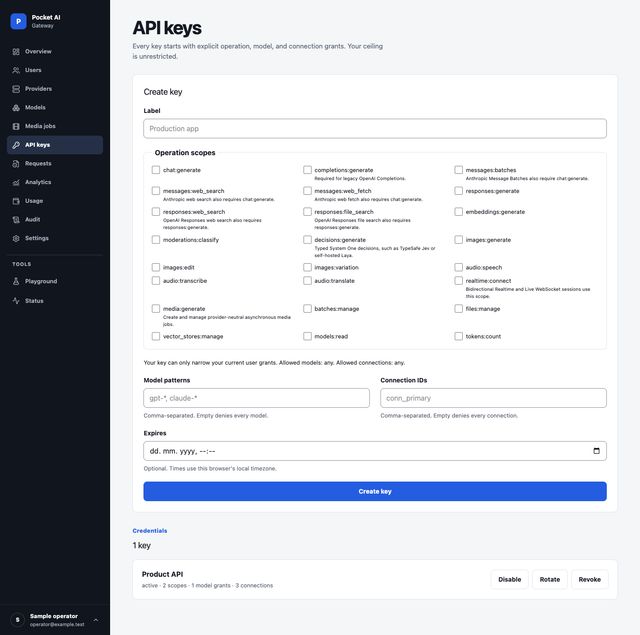This screenshot has width=640, height=635.
Task: Rotate the Product API key
Action: (x=549, y=579)
